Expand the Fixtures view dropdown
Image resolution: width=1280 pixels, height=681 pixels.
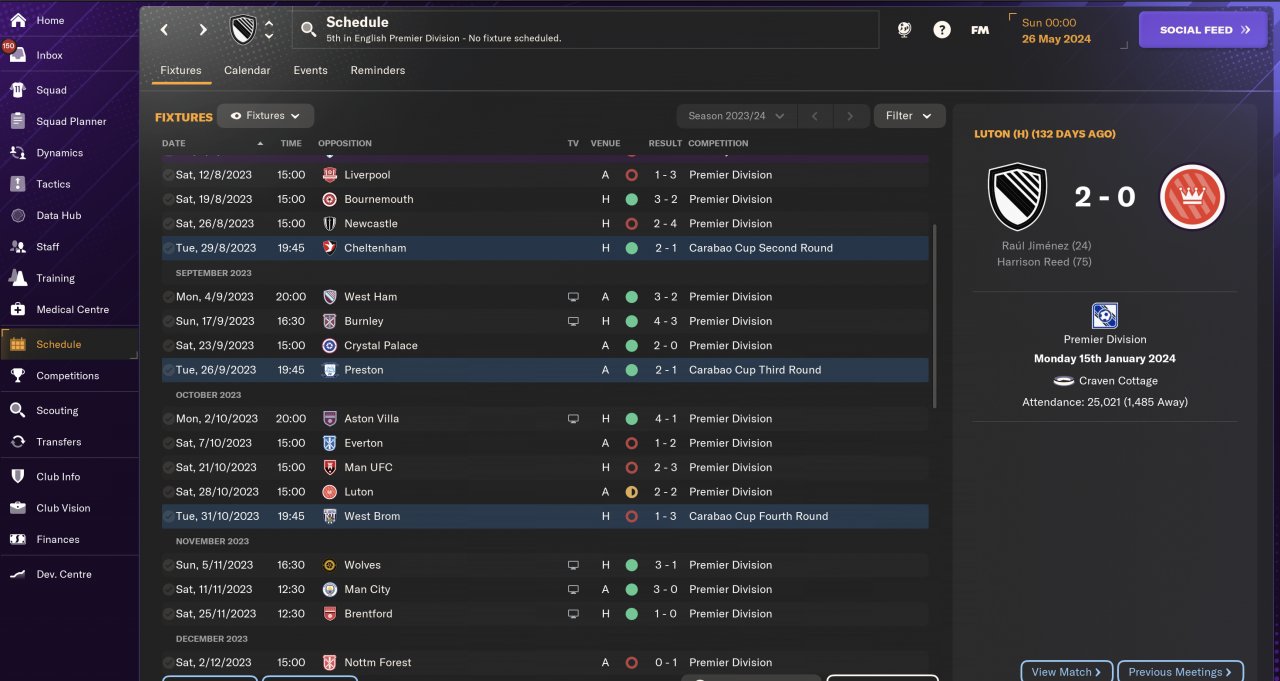[266, 116]
